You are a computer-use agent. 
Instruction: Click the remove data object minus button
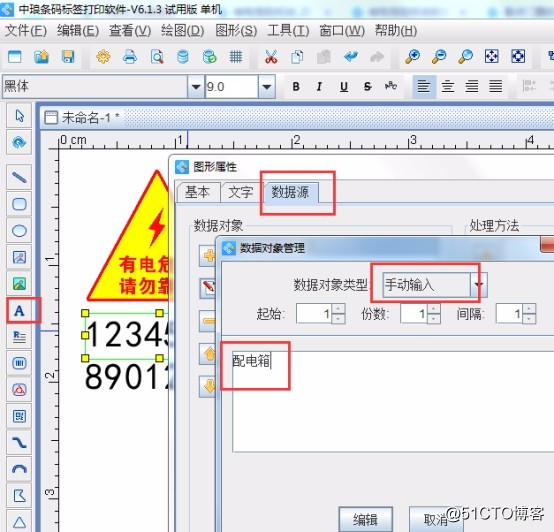click(x=208, y=320)
